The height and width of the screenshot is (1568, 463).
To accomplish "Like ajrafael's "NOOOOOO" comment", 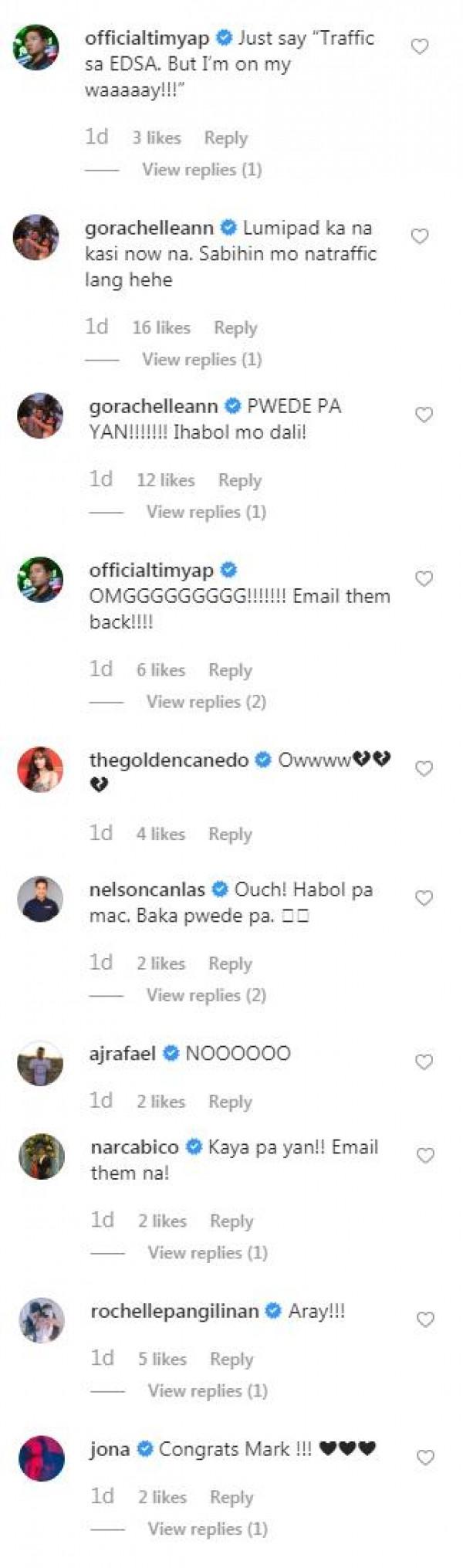I will (x=424, y=1062).
